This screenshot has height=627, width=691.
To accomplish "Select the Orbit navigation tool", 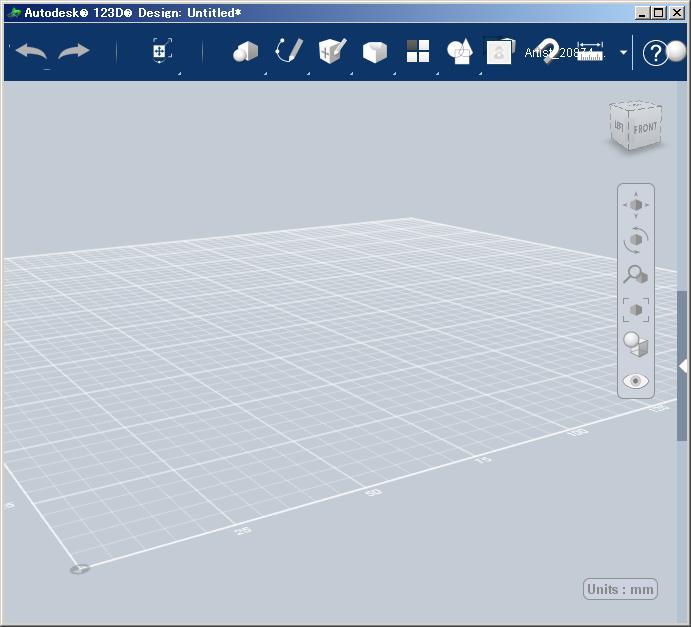I will click(636, 240).
